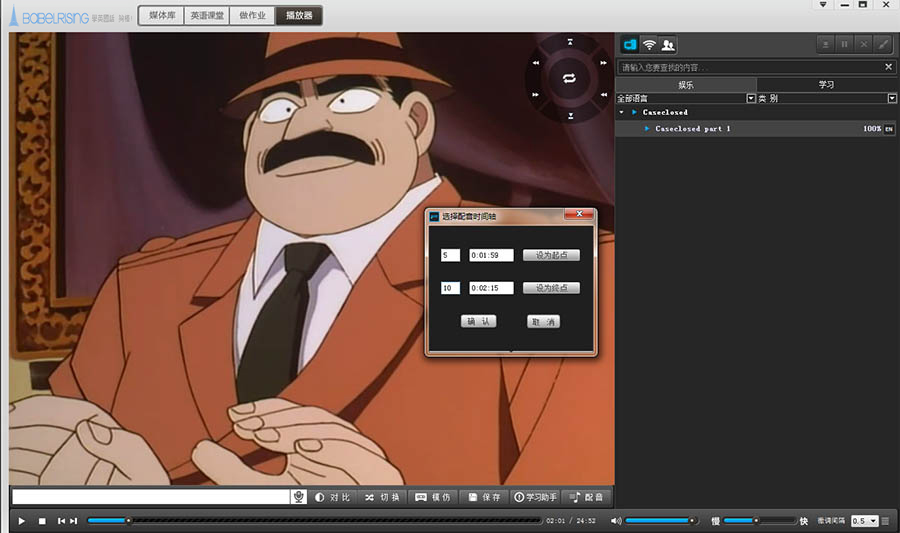The height and width of the screenshot is (533, 900).
Task: Switch to the 媒体库 tab
Action: [x=162, y=15]
